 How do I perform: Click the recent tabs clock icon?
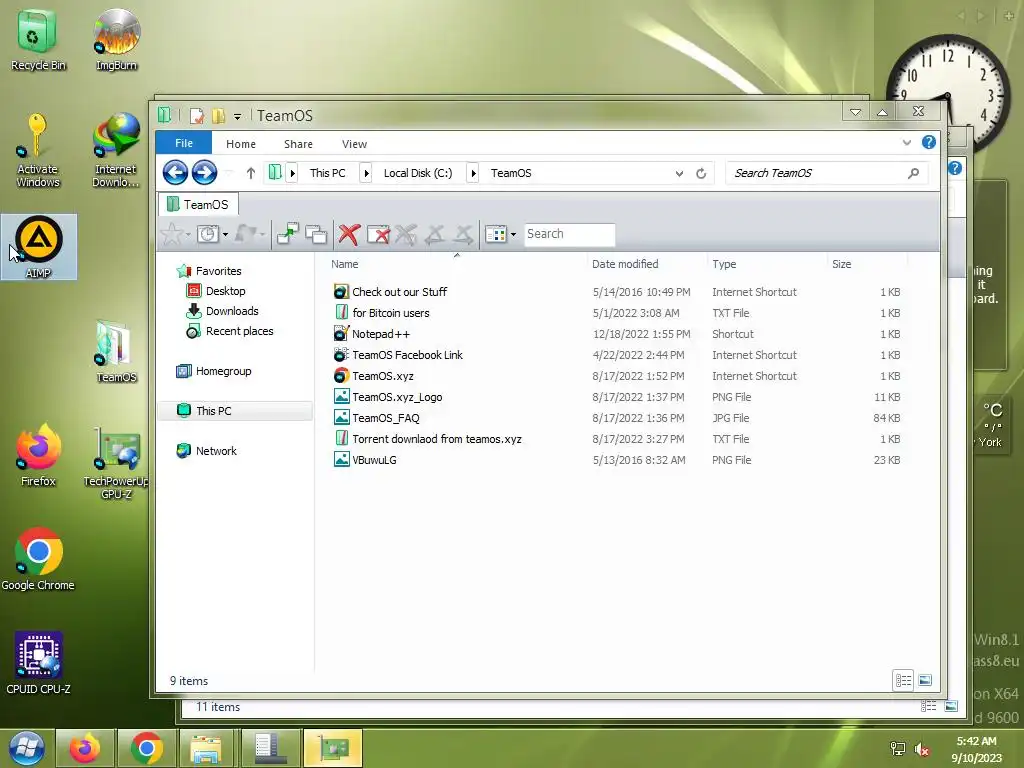208,234
